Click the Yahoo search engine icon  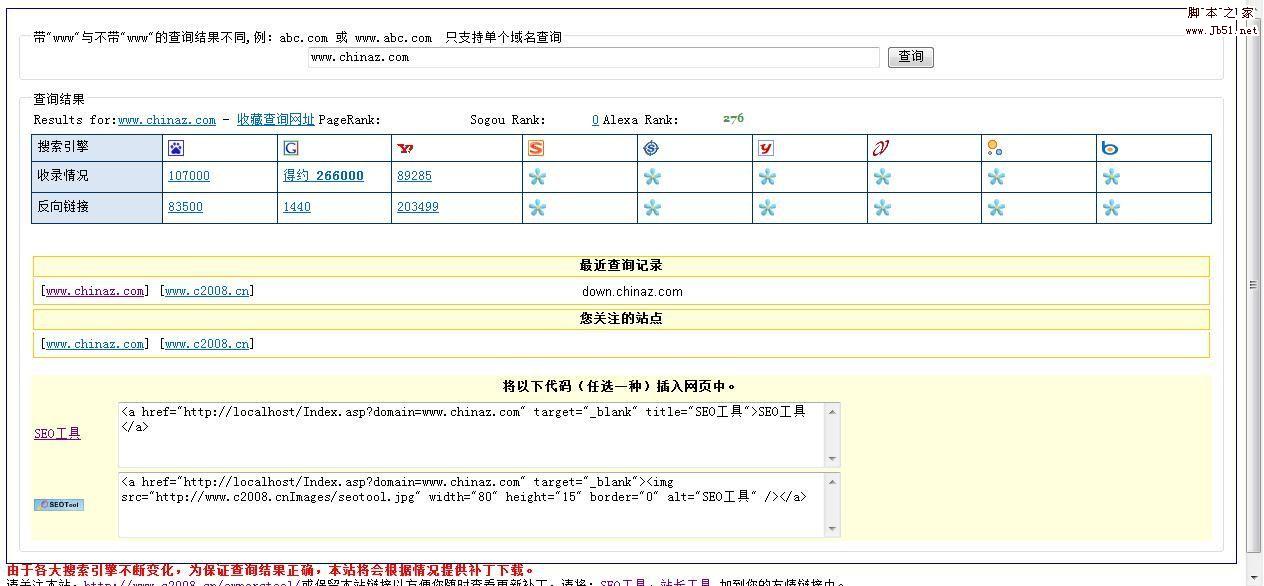click(x=405, y=148)
